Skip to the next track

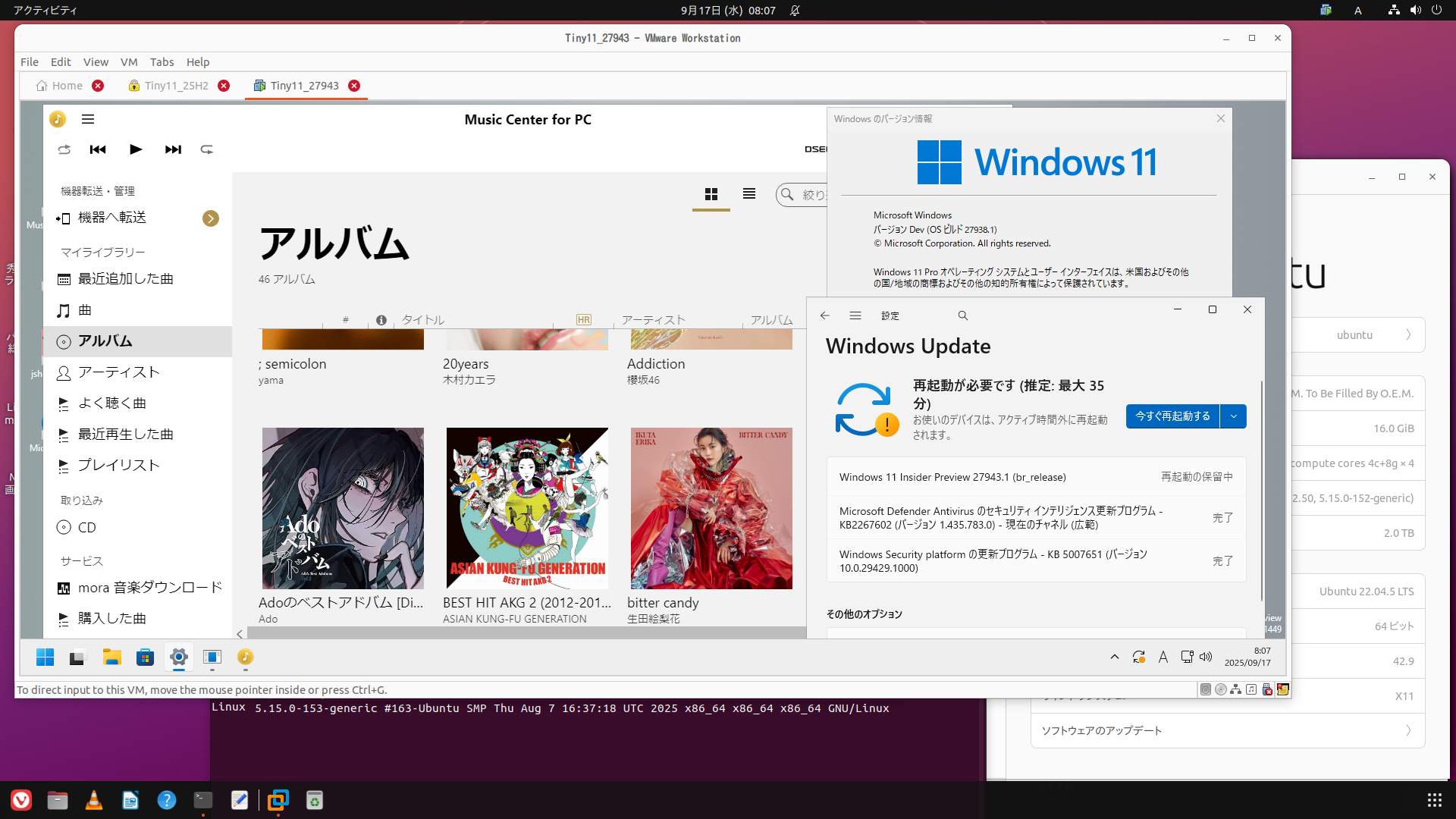pyautogui.click(x=173, y=149)
